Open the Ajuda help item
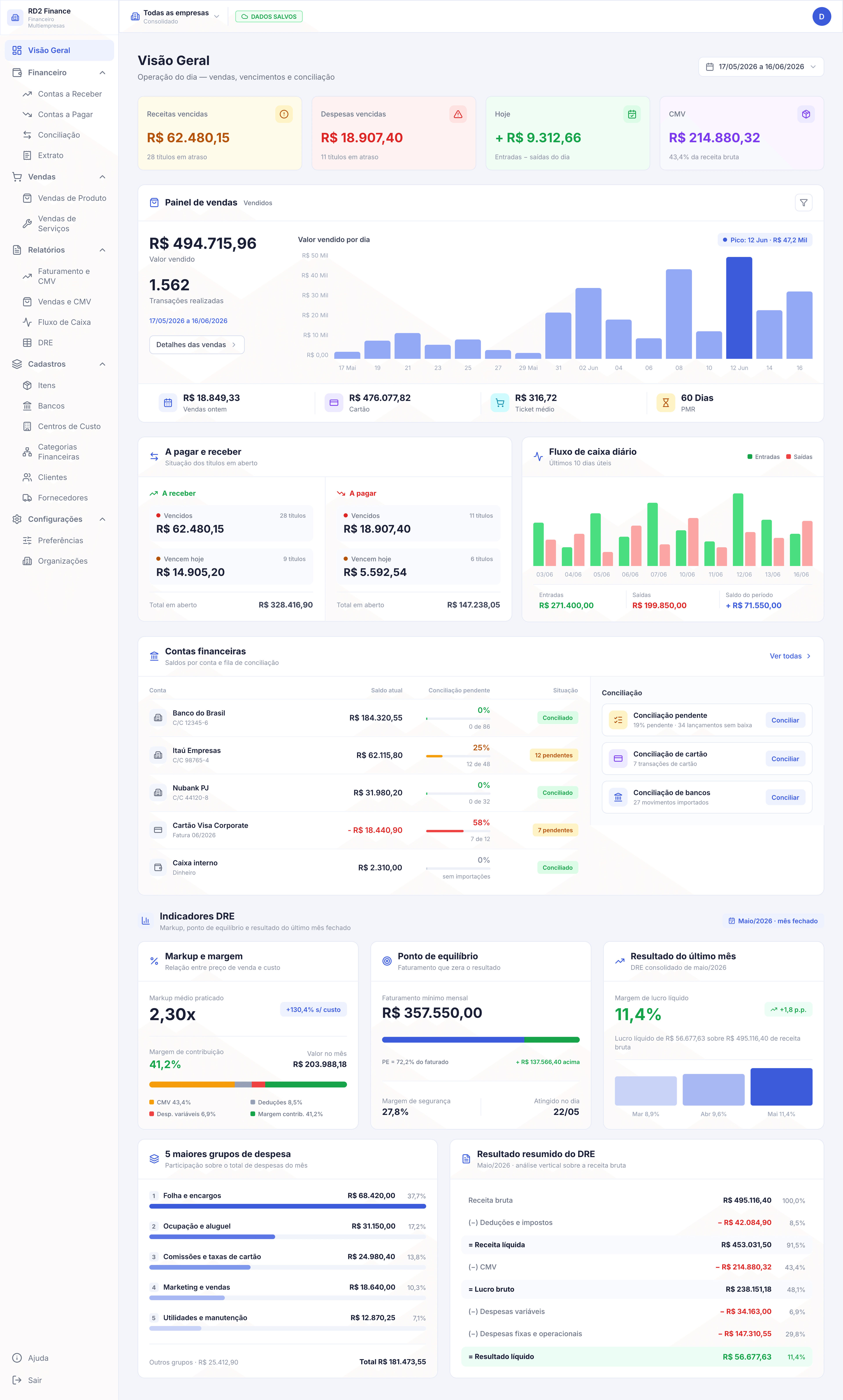The image size is (843, 1400). (x=59, y=1358)
